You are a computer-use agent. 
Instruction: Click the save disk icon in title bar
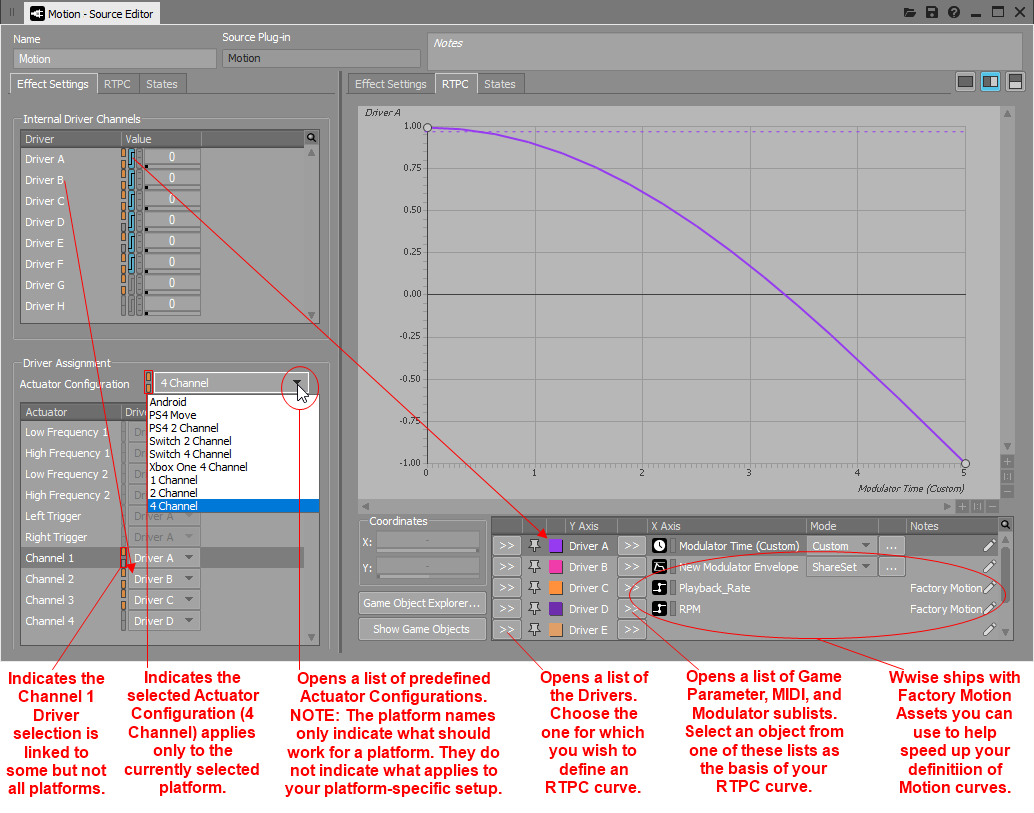pyautogui.click(x=932, y=13)
